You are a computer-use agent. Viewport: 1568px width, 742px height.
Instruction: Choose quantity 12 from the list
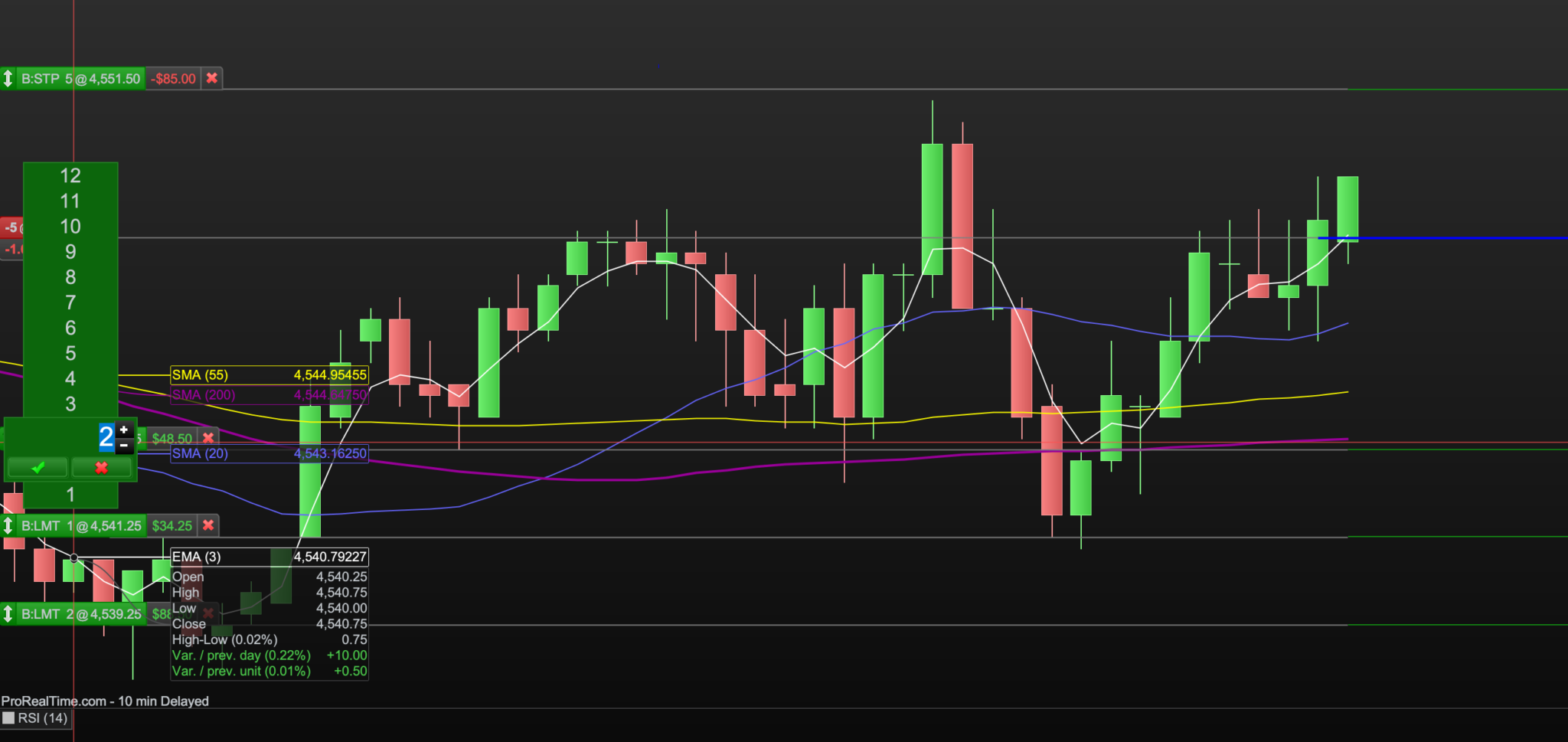(70, 175)
